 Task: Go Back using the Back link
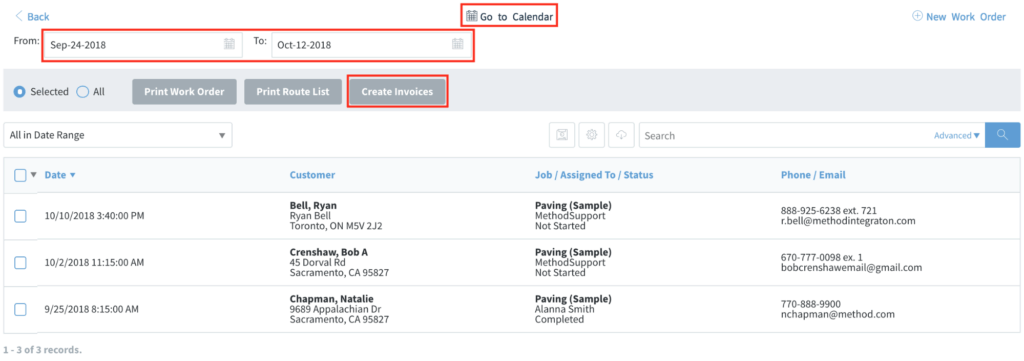(x=32, y=16)
